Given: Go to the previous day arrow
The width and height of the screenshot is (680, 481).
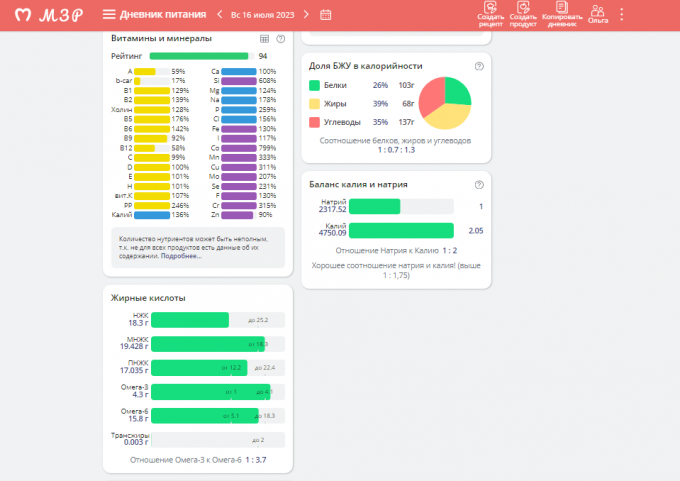Looking at the screenshot, I should click(x=219, y=14).
